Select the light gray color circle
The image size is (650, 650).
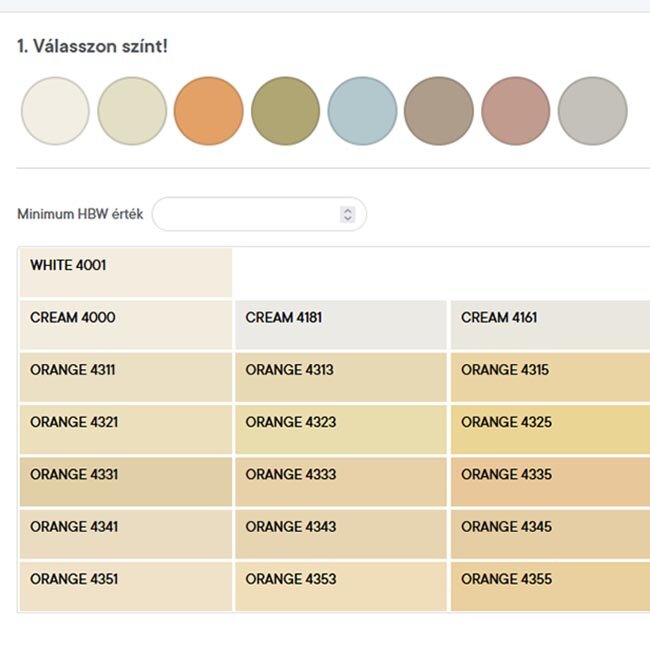pos(593,111)
